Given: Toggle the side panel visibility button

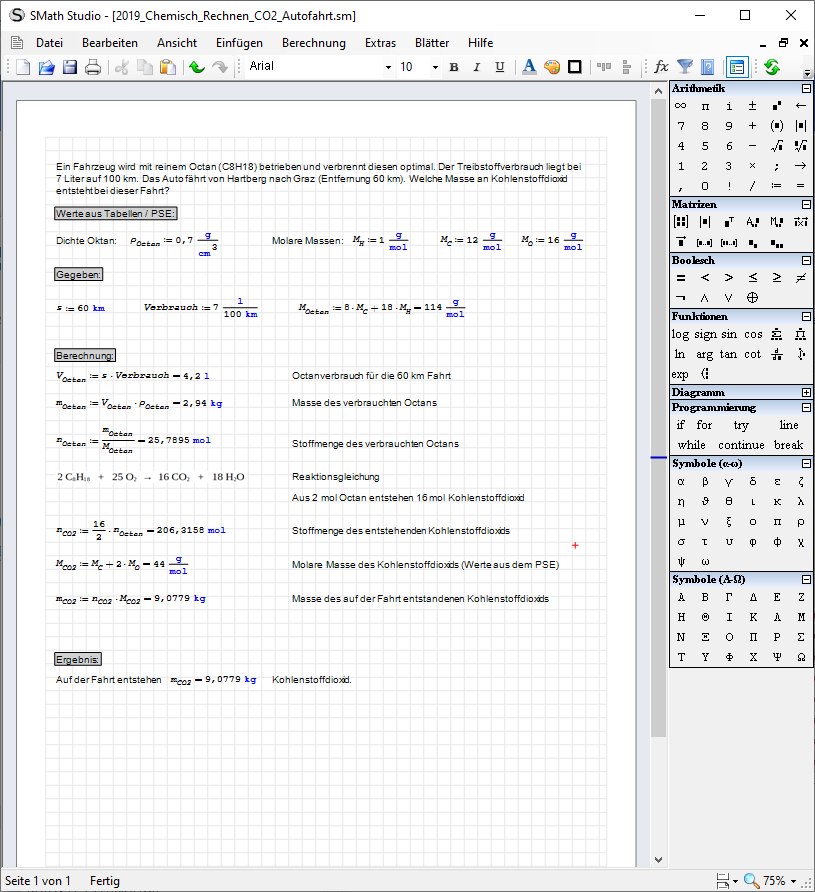Looking at the screenshot, I should coord(737,67).
